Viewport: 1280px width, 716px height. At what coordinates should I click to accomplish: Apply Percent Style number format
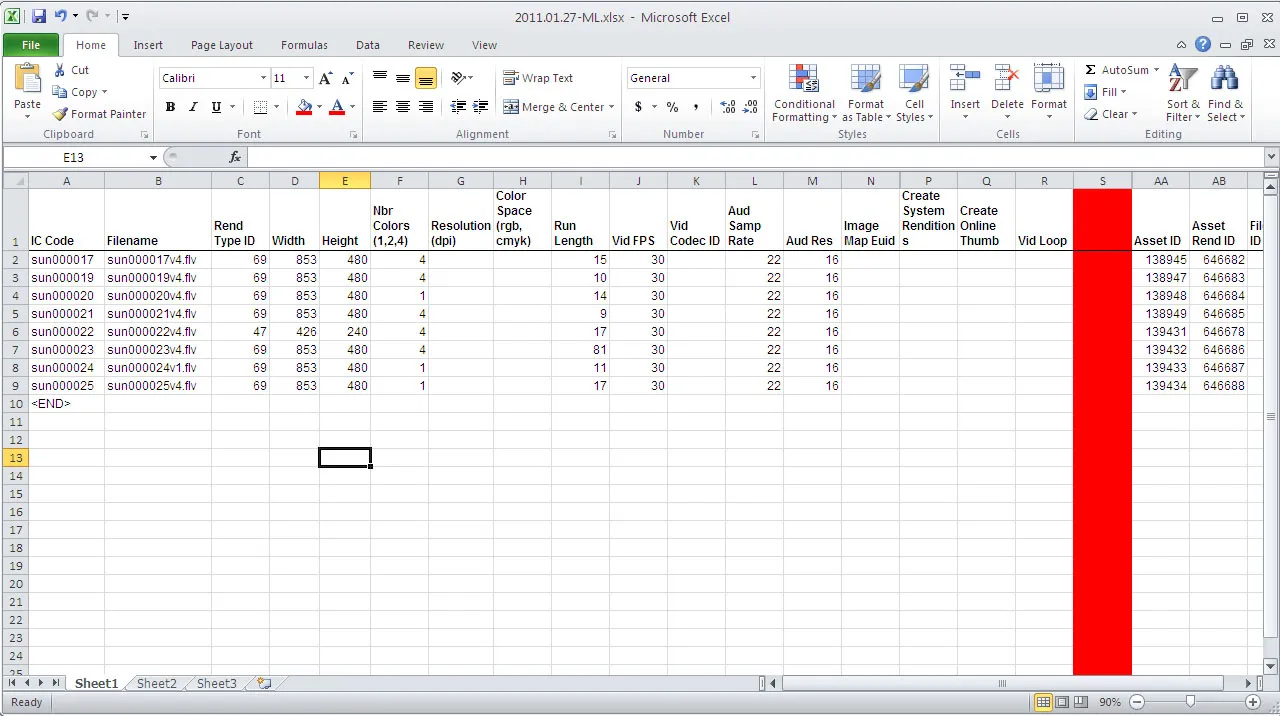coord(672,107)
